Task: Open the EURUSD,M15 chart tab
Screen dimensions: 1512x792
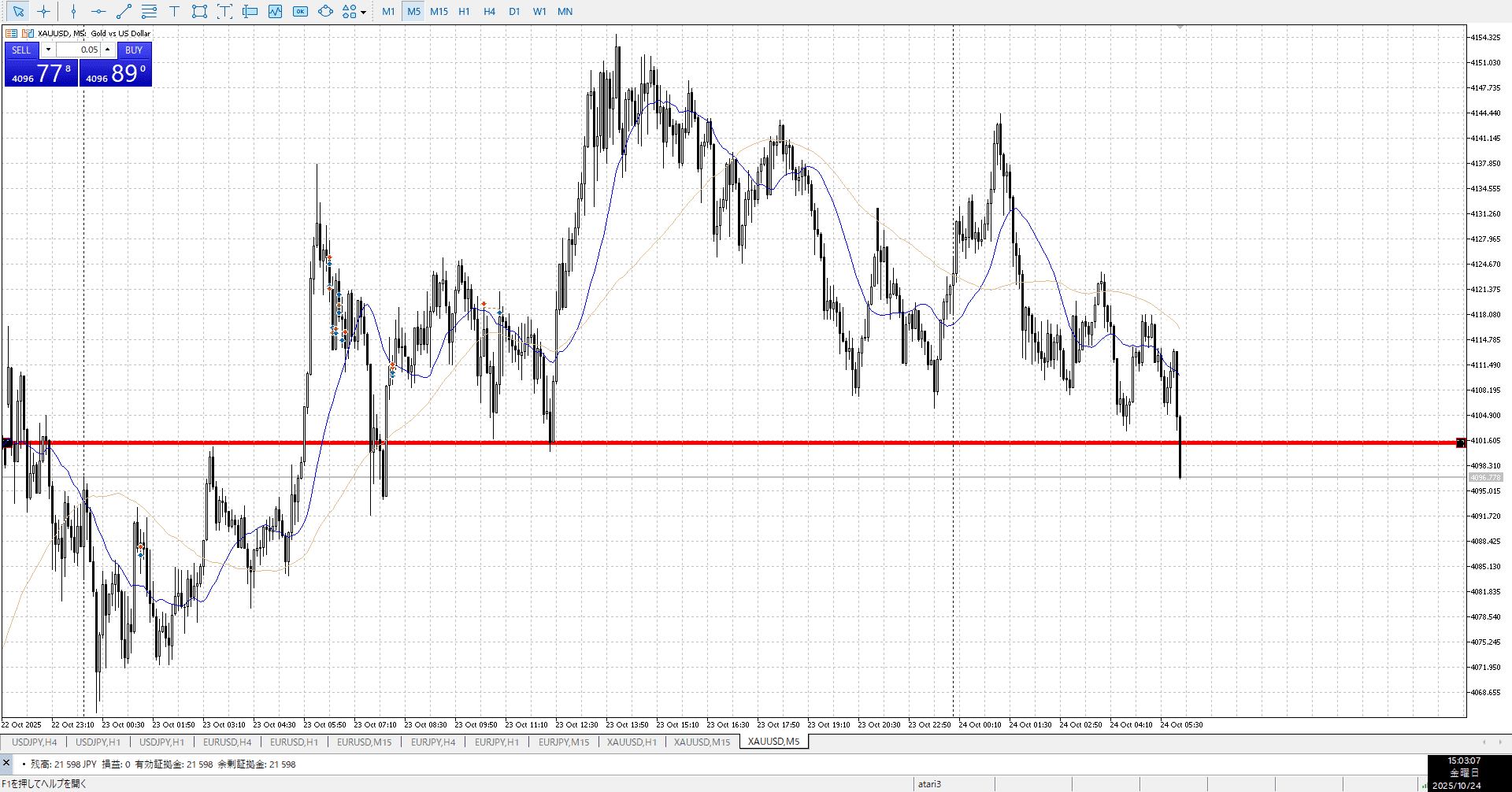Action: pos(364,742)
